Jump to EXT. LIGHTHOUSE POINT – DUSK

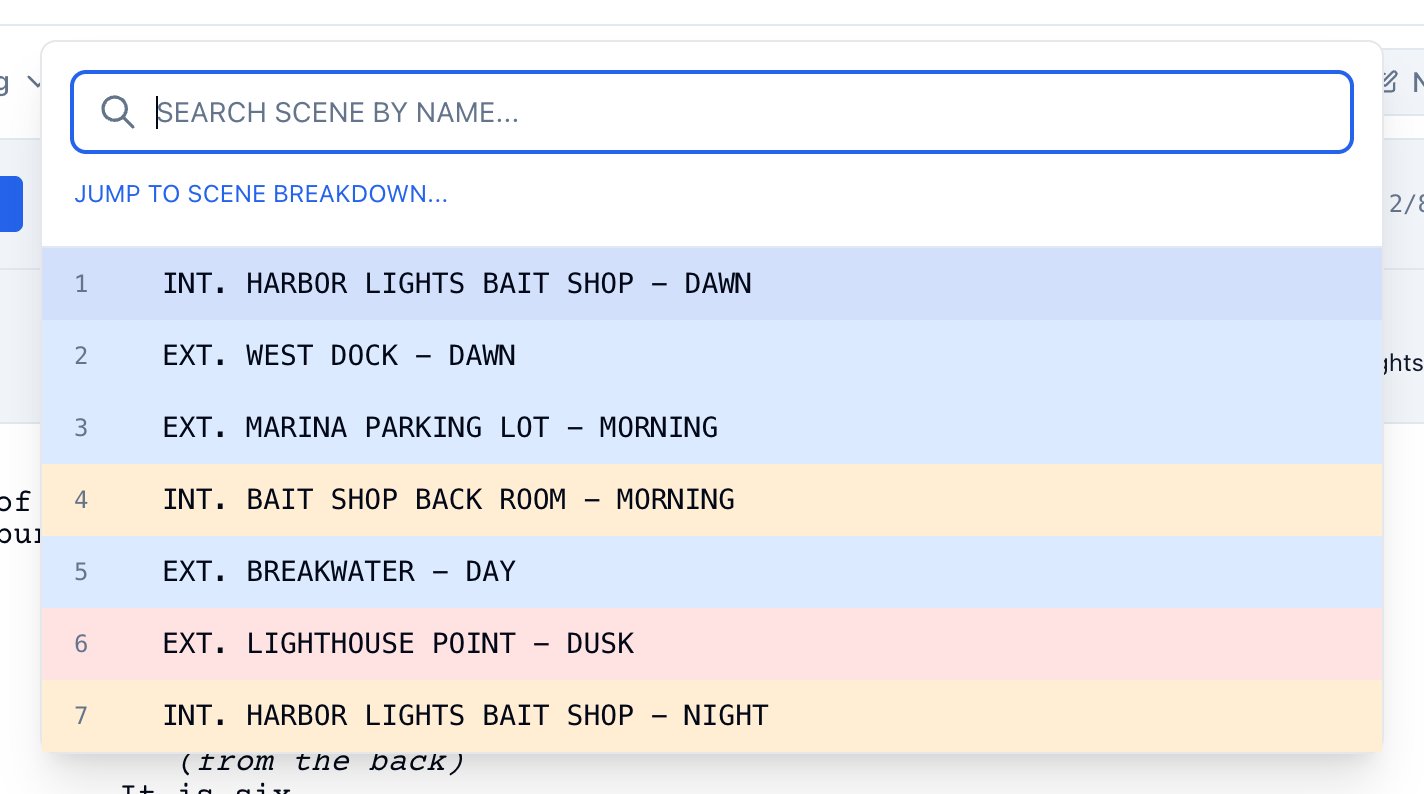pos(712,644)
